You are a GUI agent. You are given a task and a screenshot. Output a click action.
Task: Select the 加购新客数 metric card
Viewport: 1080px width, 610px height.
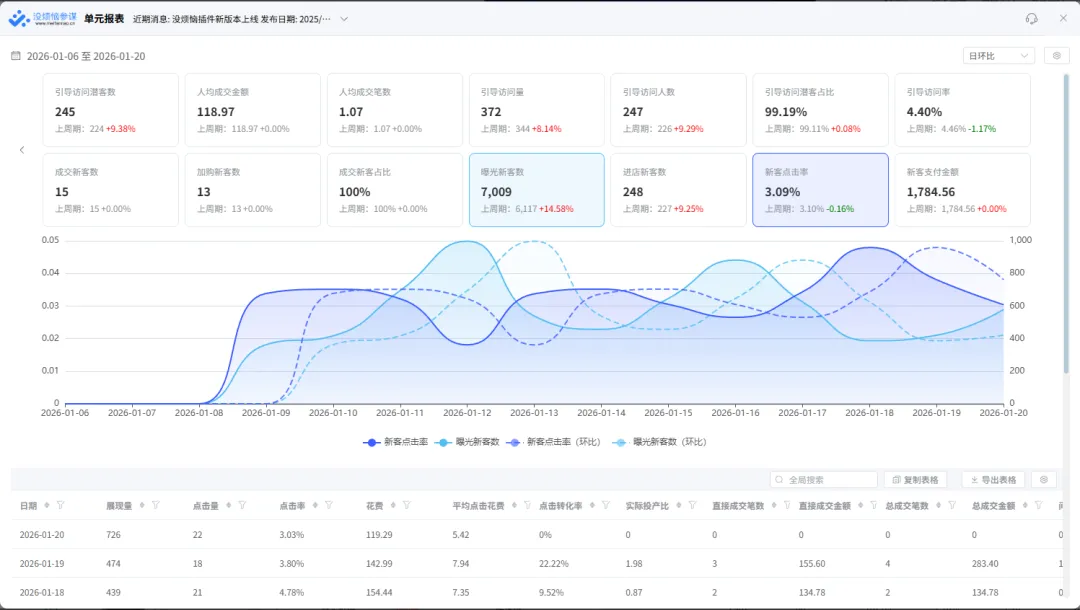pos(253,190)
